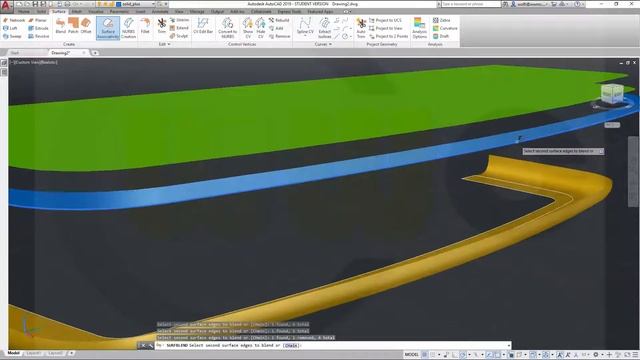This screenshot has width=640, height=360.
Task: Click Extract Isolines tool
Action: click(x=324, y=28)
